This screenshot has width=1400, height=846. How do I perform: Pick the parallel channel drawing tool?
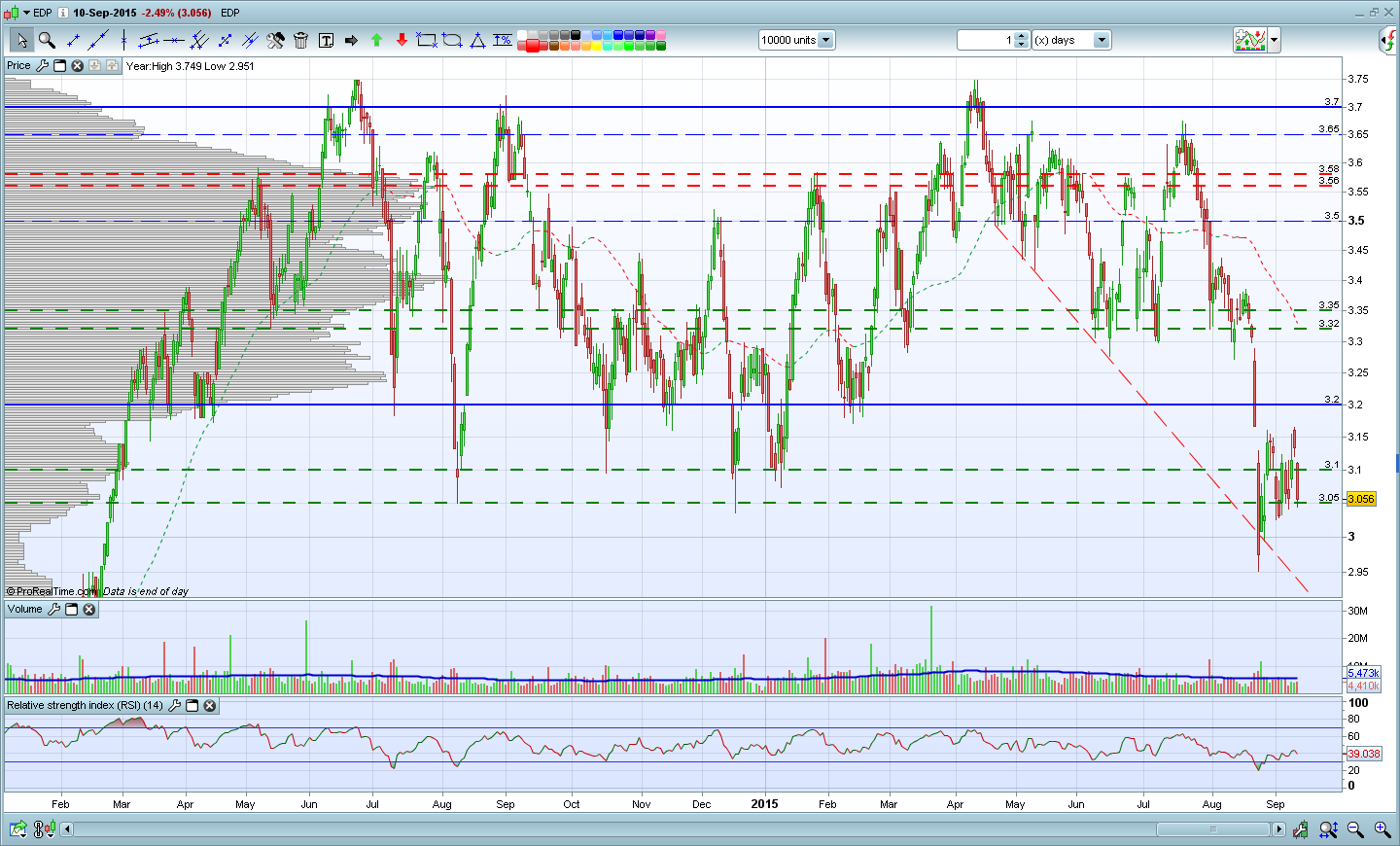(149, 40)
